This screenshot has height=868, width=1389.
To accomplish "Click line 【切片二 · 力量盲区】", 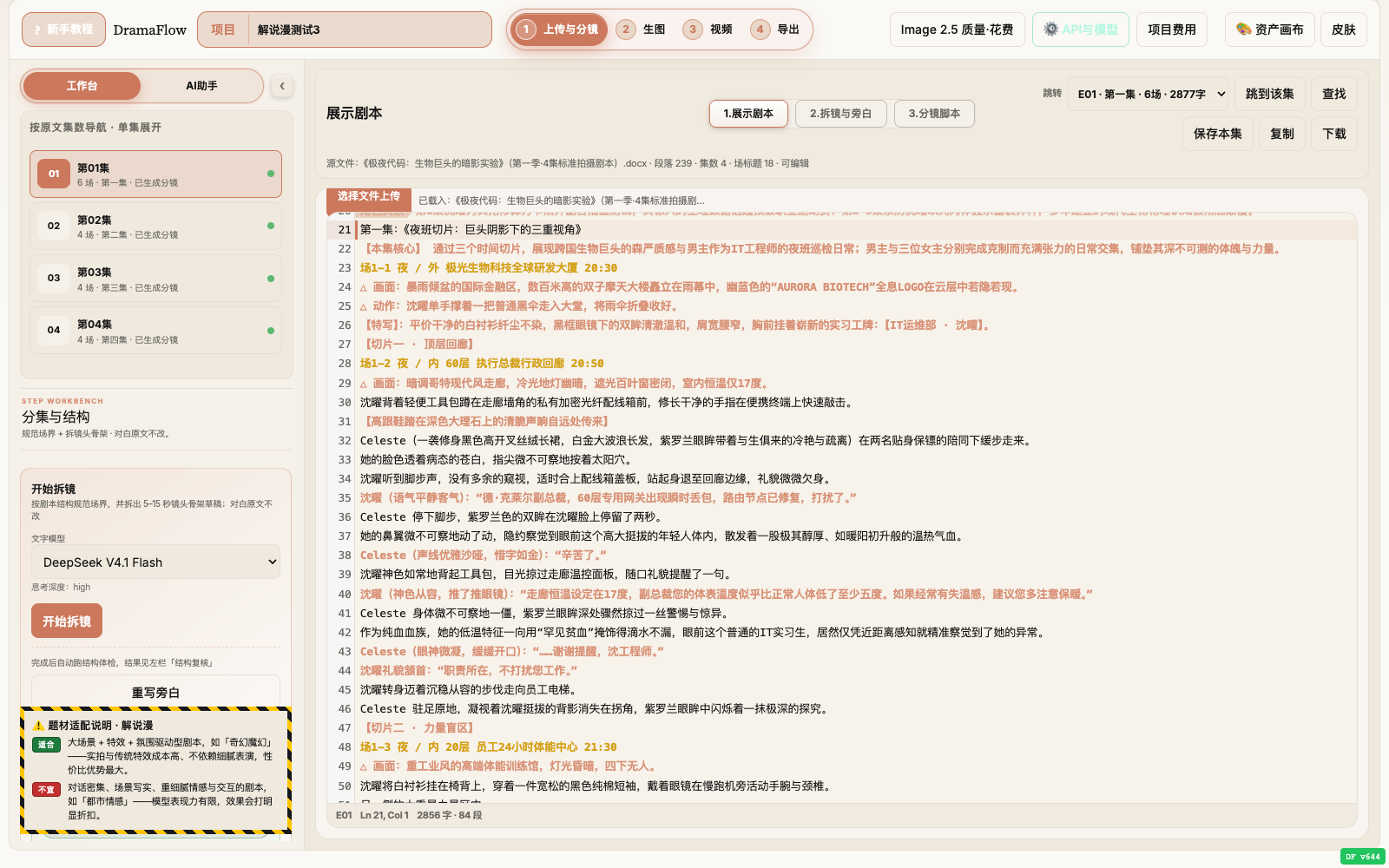I will coord(418,728).
